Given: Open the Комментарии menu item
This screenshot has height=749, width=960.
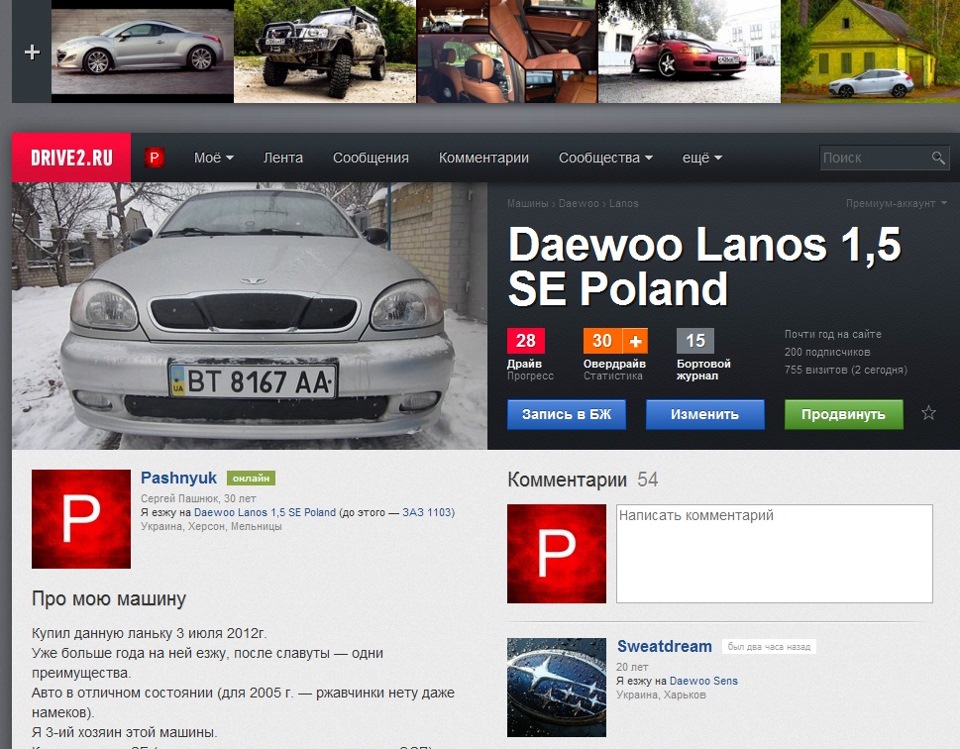Looking at the screenshot, I should 484,158.
